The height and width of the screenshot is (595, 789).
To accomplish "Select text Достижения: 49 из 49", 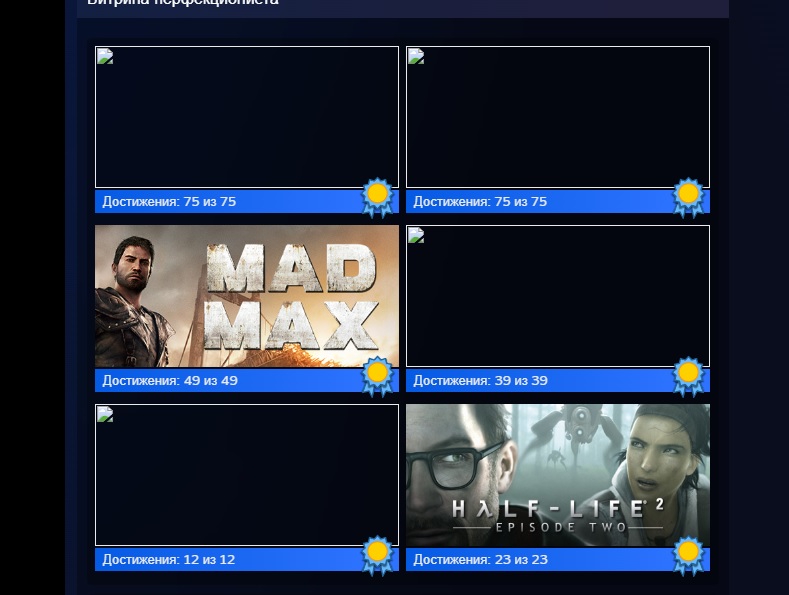I will pyautogui.click(x=170, y=381).
